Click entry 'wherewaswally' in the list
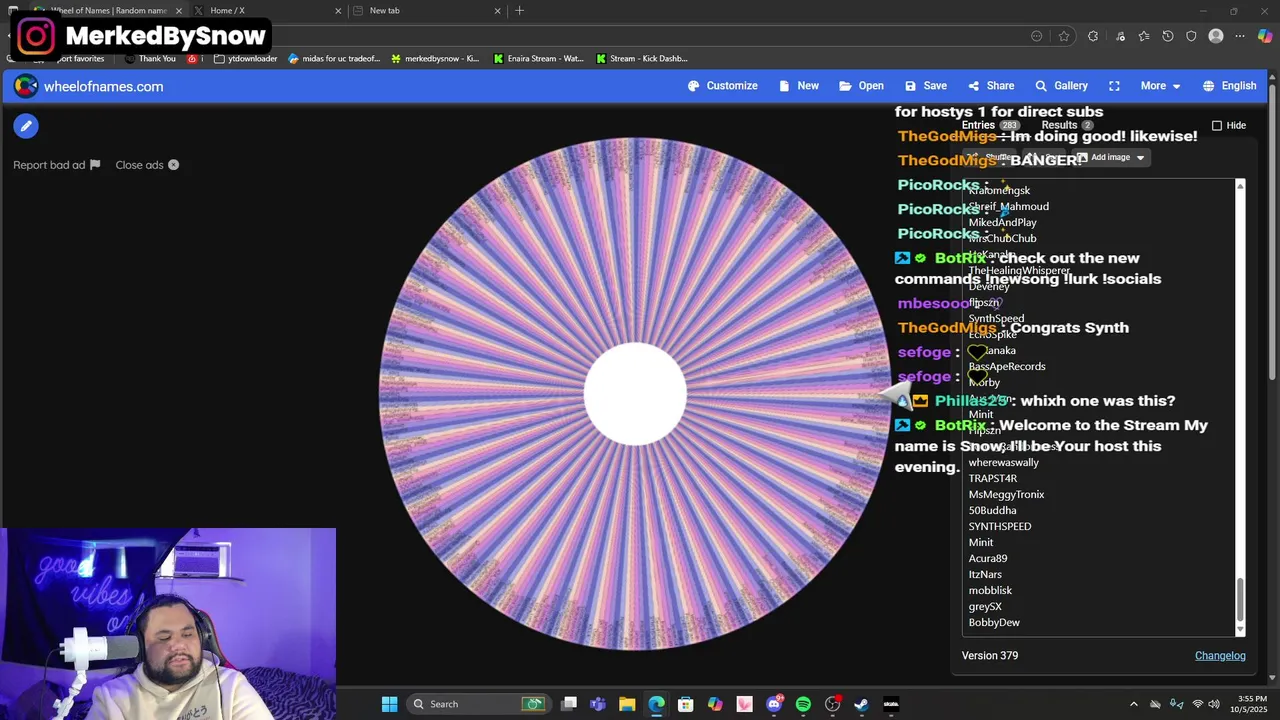Screen dimensions: 1280x720 click(x=1003, y=462)
